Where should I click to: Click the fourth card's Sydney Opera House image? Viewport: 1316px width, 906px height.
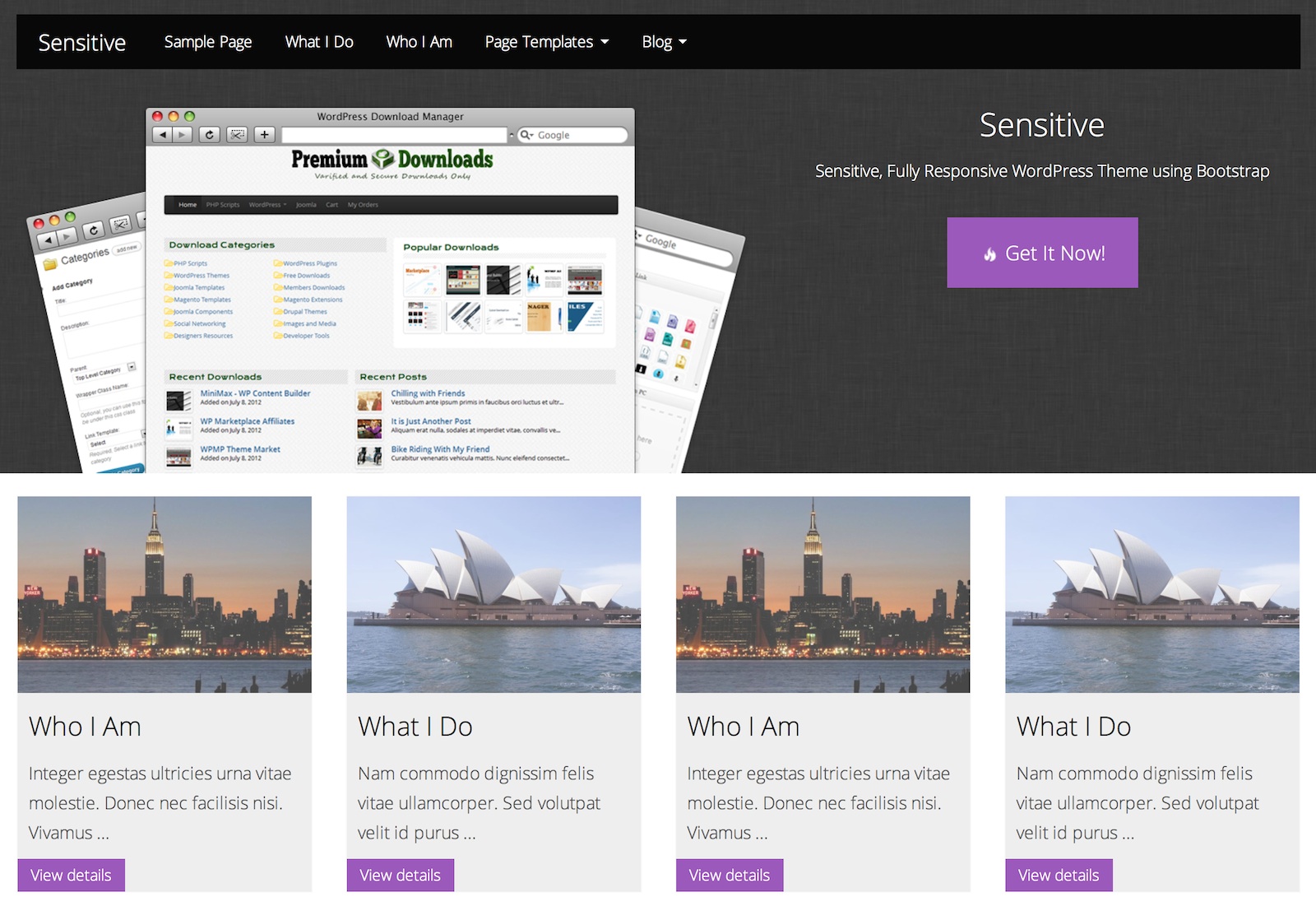pyautogui.click(x=1151, y=594)
